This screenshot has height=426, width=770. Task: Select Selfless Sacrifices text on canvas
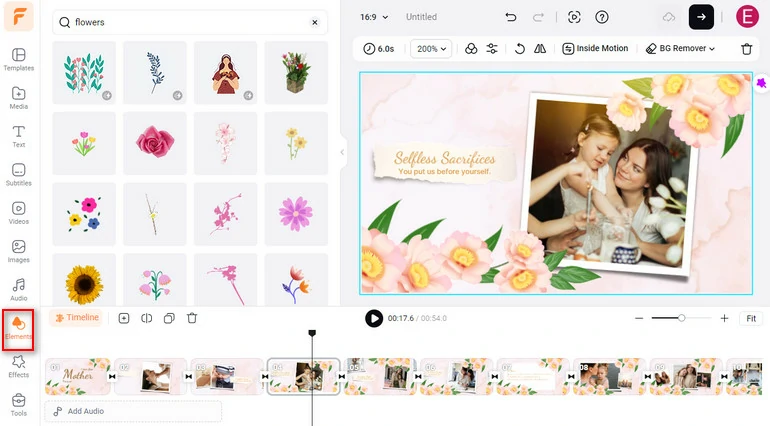click(x=445, y=158)
